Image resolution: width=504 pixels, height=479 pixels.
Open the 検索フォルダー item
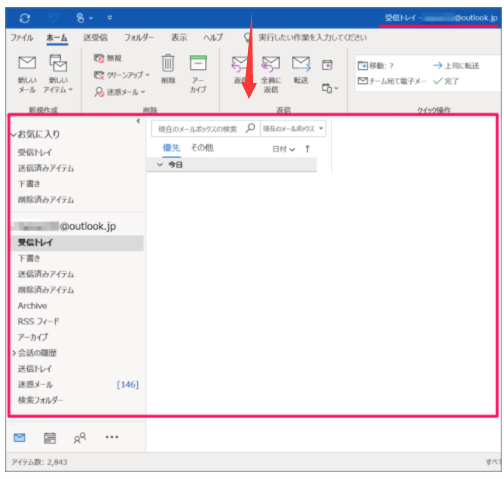(x=40, y=400)
